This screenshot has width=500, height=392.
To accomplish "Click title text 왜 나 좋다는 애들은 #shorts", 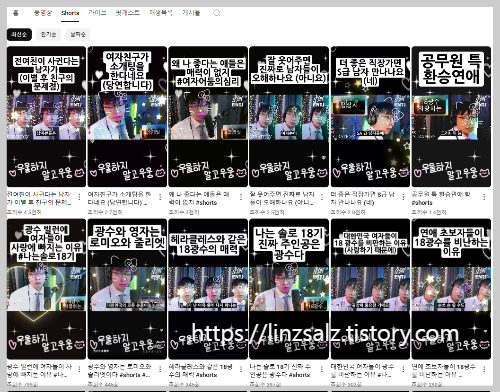I will click(199, 198).
